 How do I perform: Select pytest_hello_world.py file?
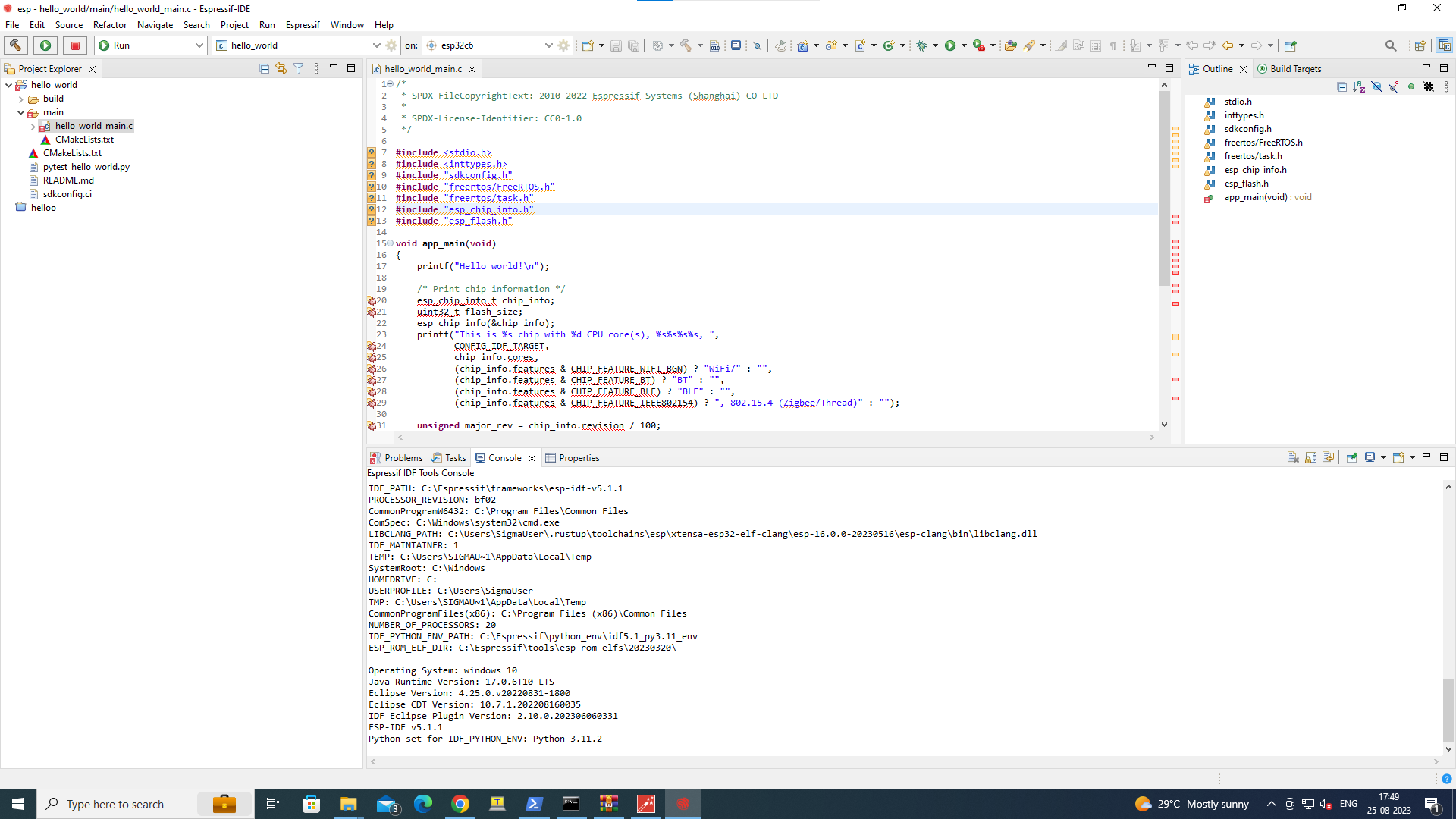[x=86, y=167]
